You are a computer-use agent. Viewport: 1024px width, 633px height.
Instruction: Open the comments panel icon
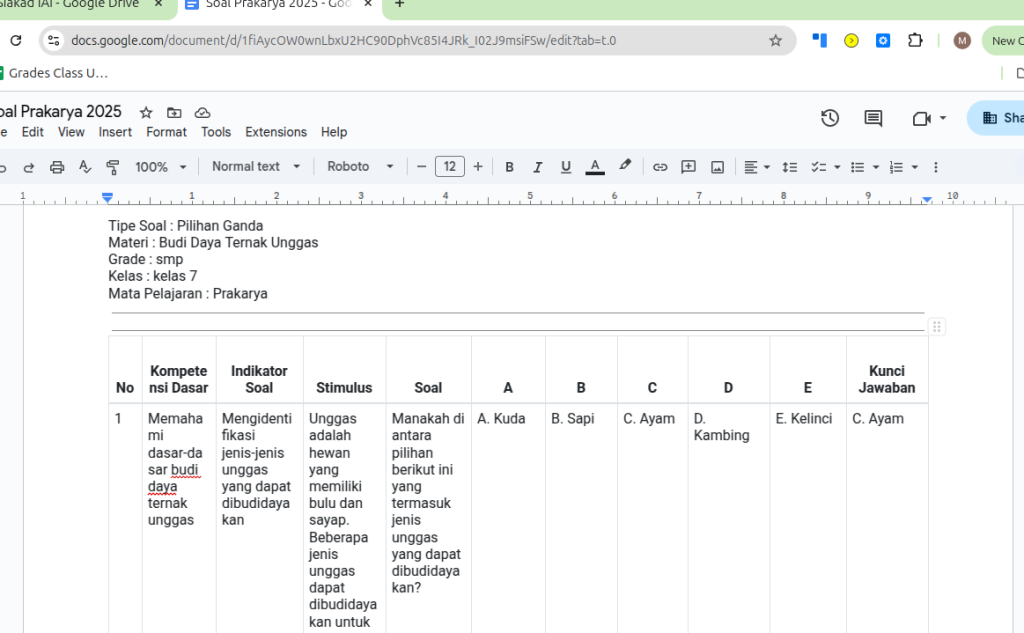tap(873, 118)
